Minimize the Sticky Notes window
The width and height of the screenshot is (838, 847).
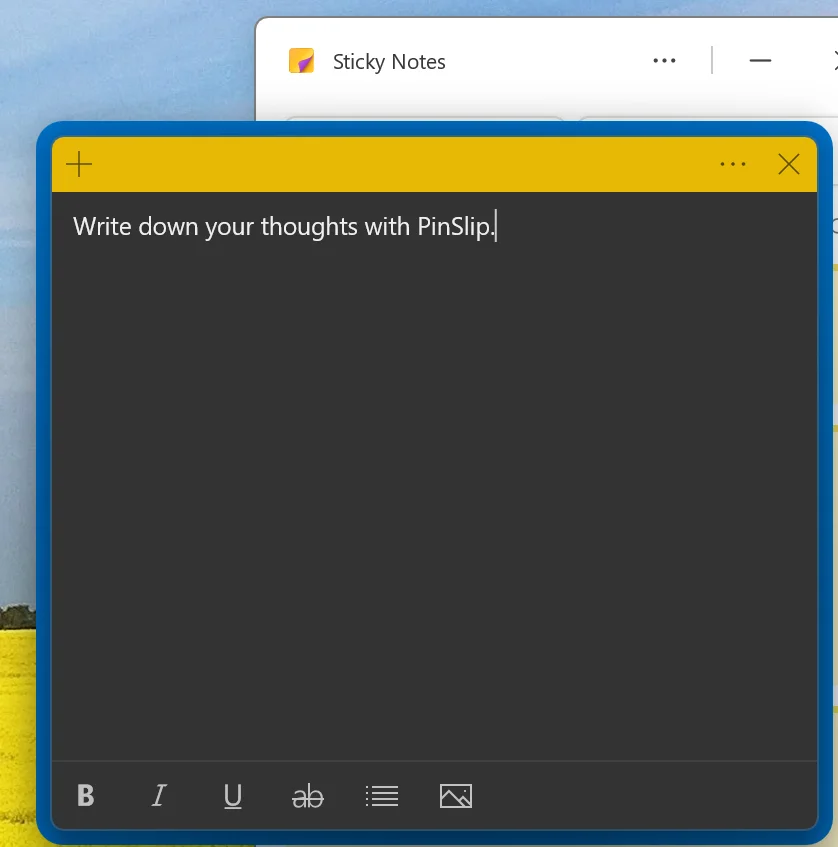click(x=760, y=60)
